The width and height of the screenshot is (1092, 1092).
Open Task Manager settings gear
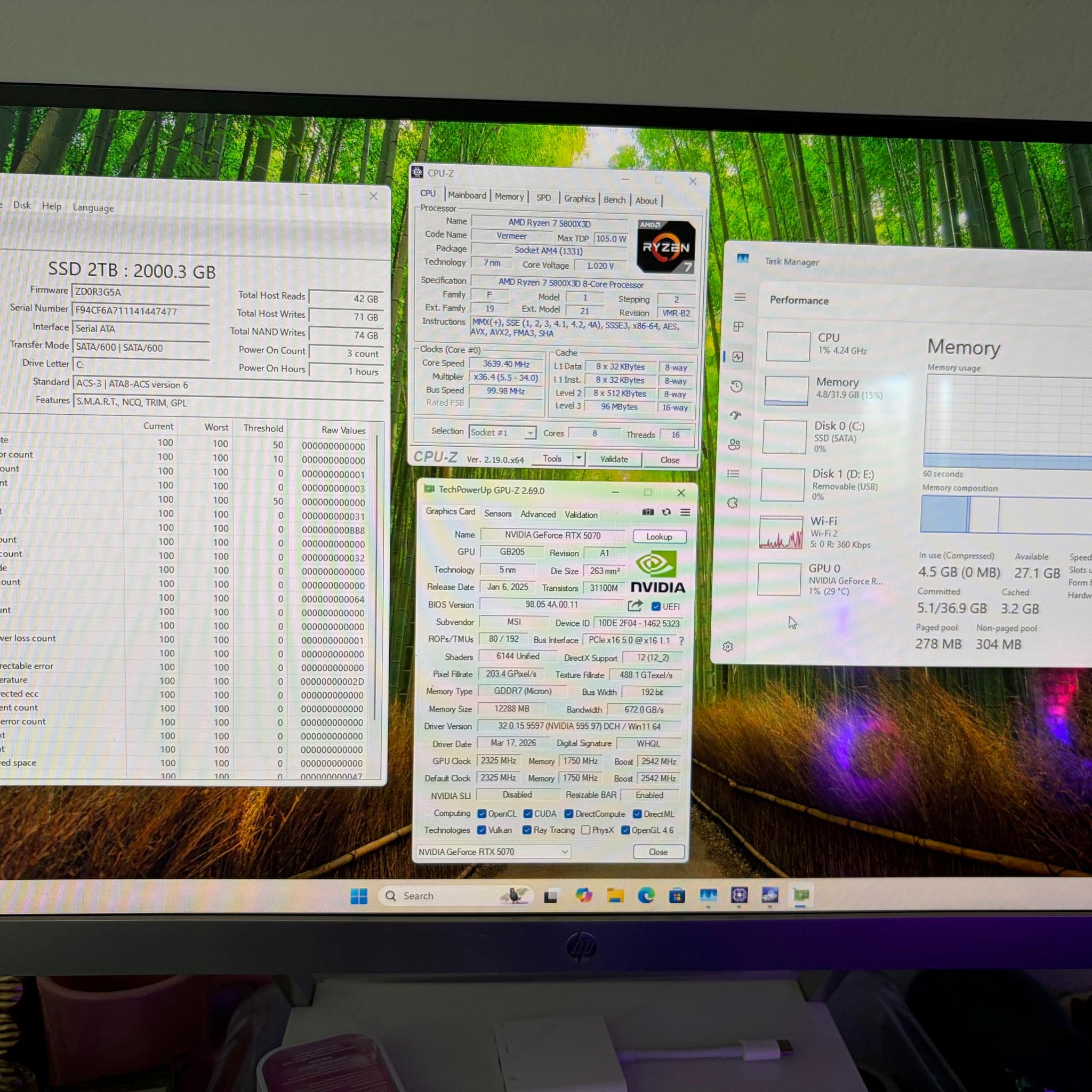(x=727, y=647)
